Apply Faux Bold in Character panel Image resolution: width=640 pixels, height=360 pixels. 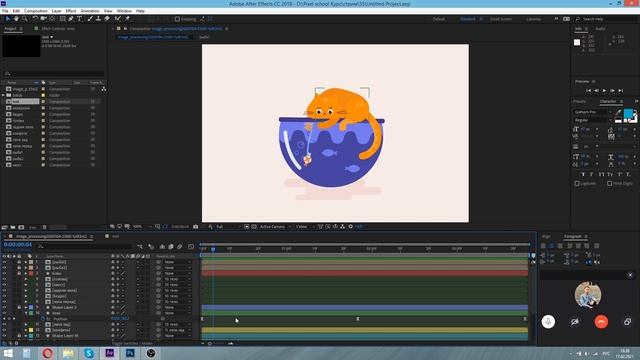point(583,174)
